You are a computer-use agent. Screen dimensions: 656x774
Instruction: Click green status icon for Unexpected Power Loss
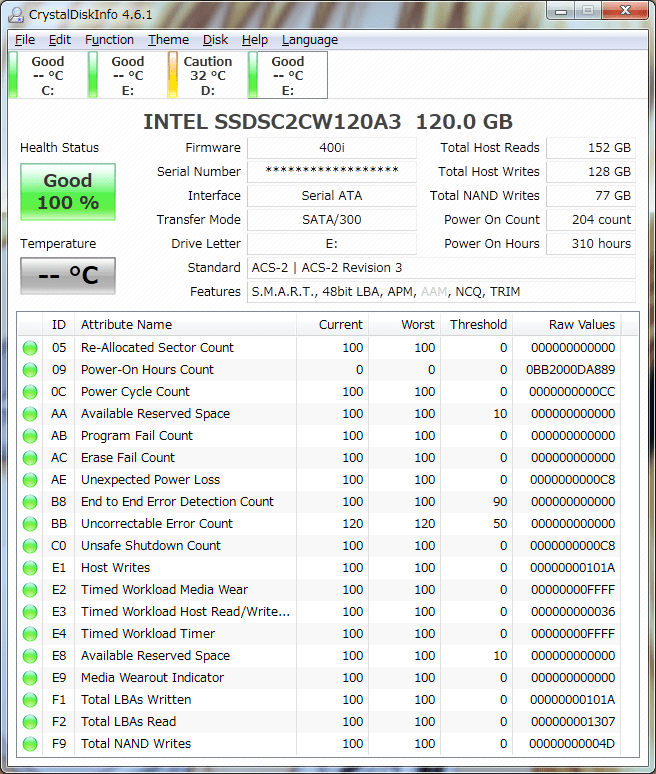pos(30,480)
